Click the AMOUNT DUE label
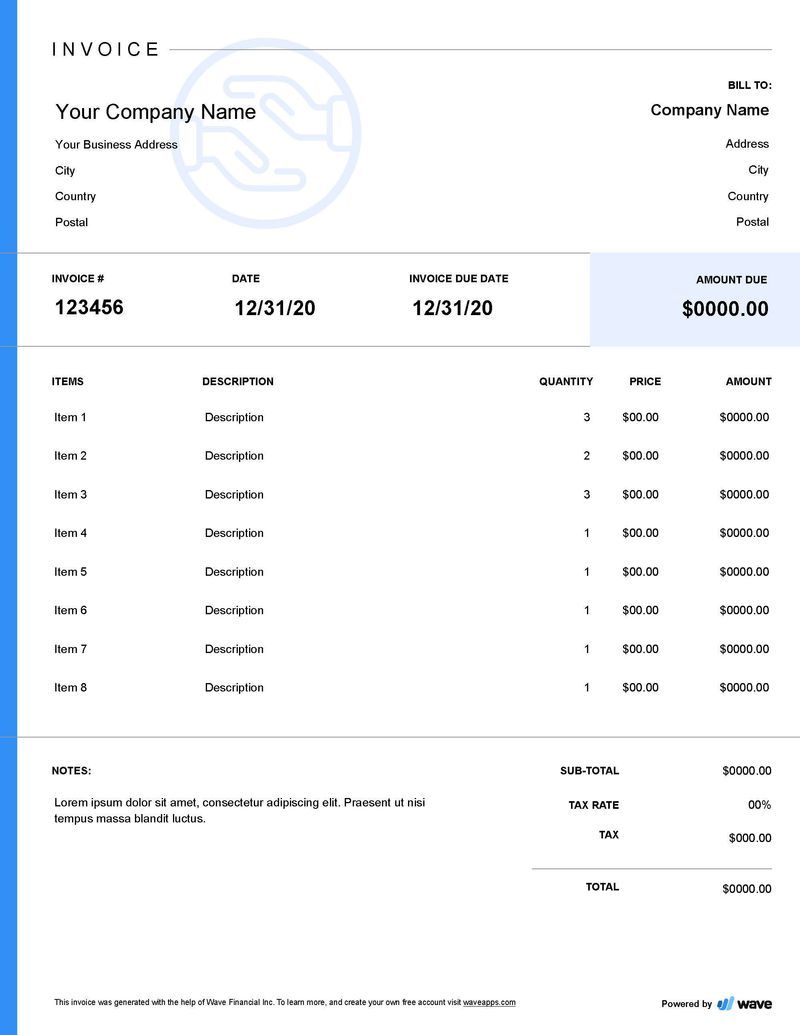The width and height of the screenshot is (800, 1035). tap(731, 280)
